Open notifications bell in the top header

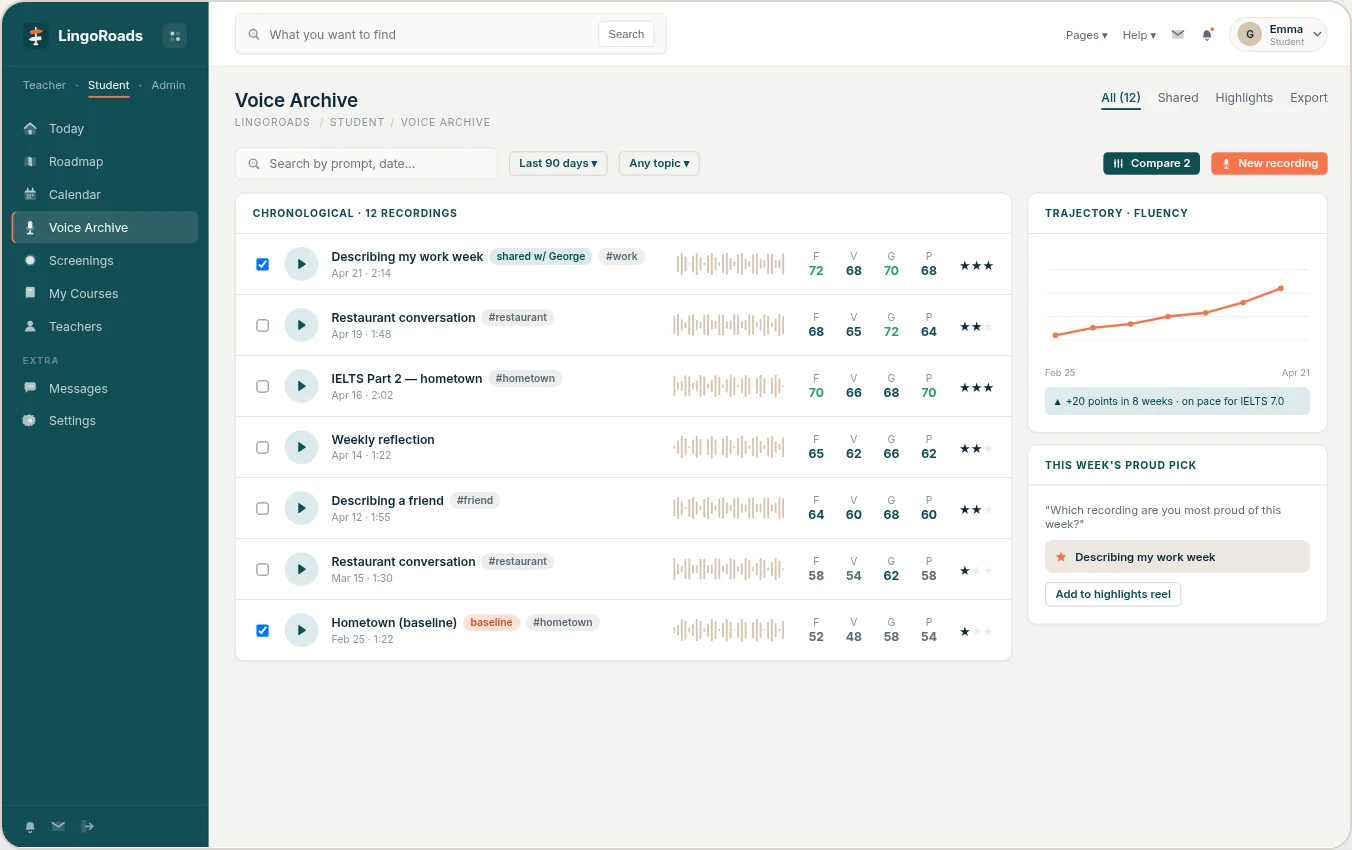click(1207, 35)
